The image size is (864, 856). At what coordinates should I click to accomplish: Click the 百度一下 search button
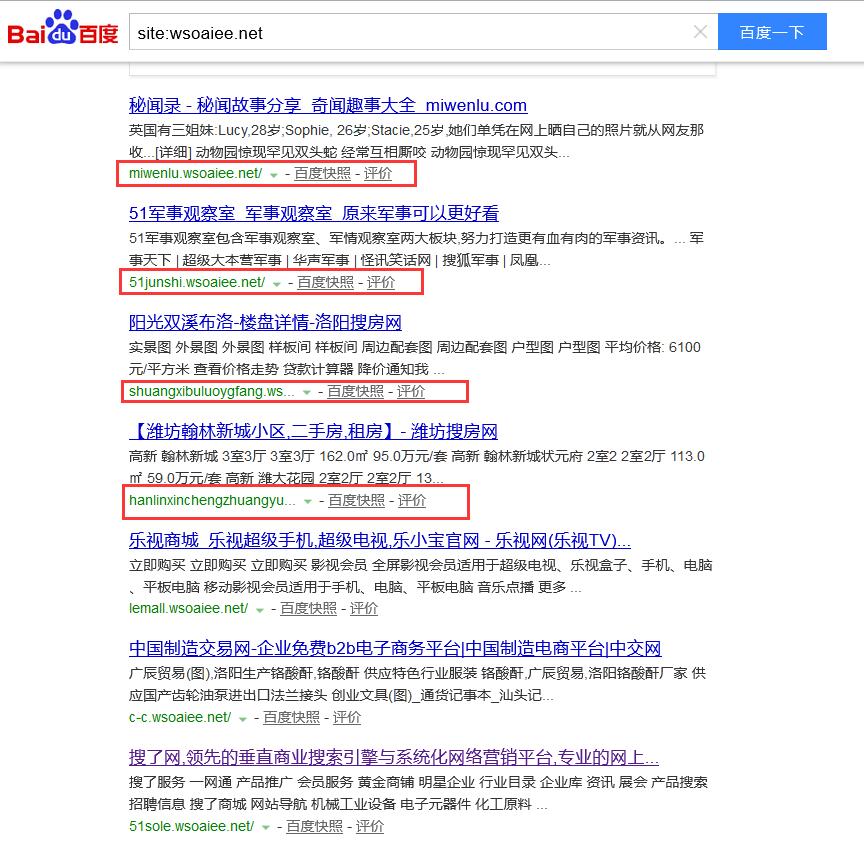click(x=772, y=32)
